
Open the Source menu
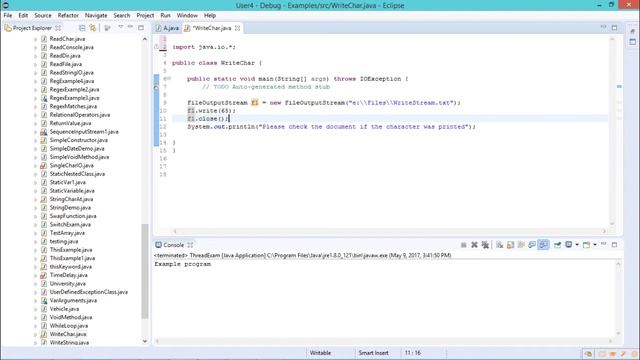(43, 15)
